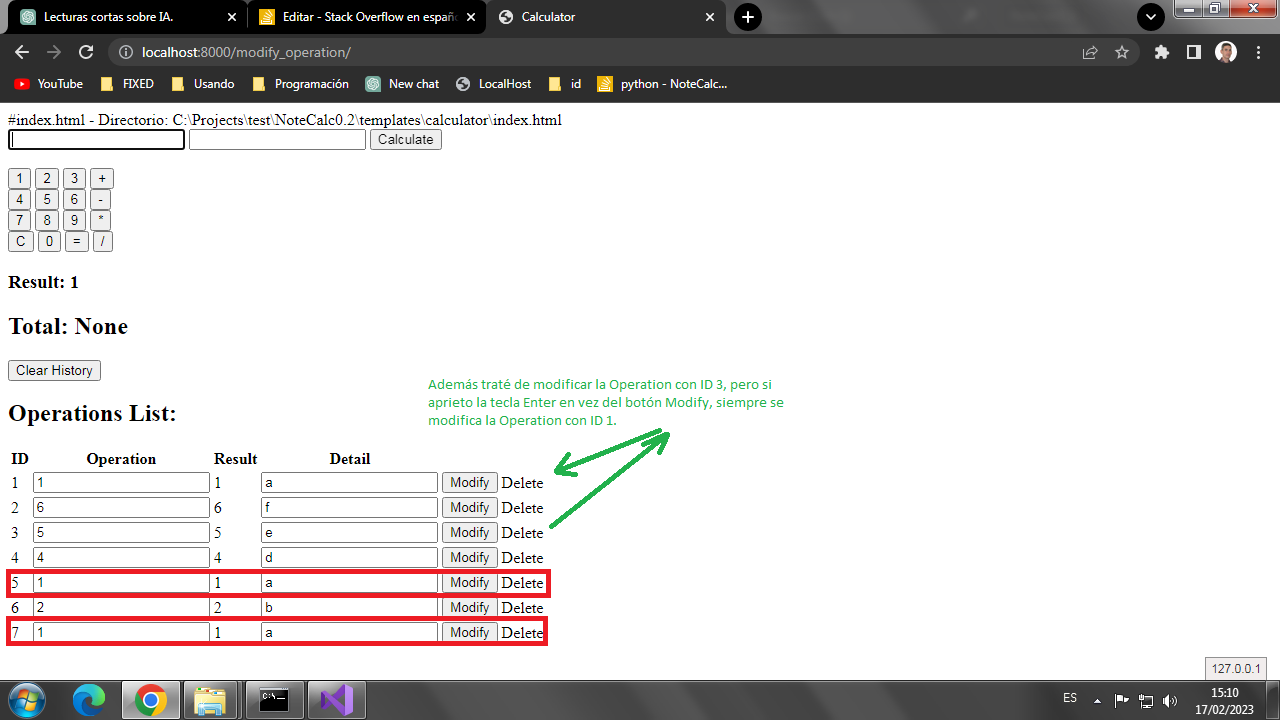Viewport: 1280px width, 720px height.
Task: Open the Usando bookmarks folder
Action: coord(203,84)
